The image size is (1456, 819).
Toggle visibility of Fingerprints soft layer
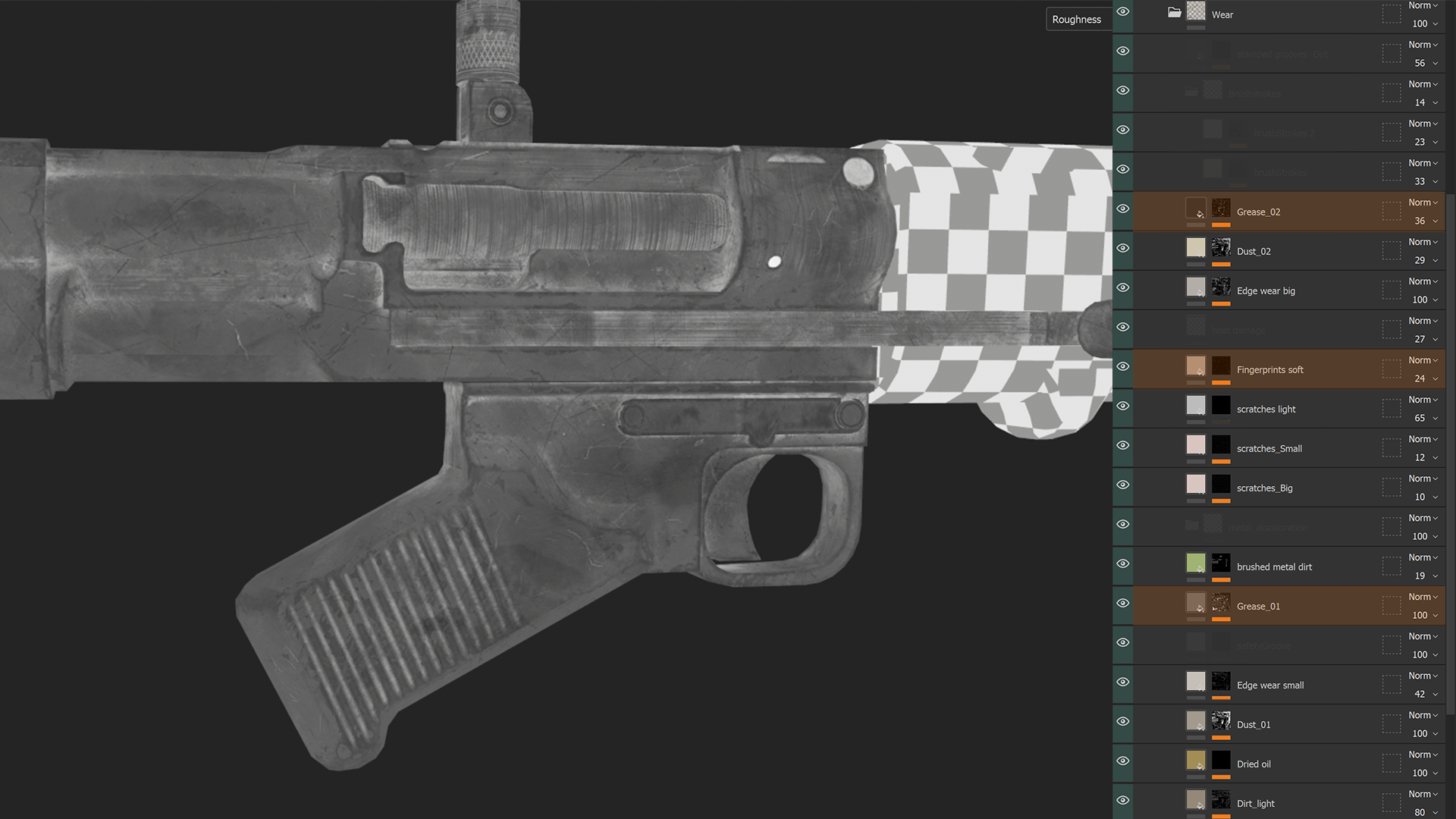click(1123, 366)
